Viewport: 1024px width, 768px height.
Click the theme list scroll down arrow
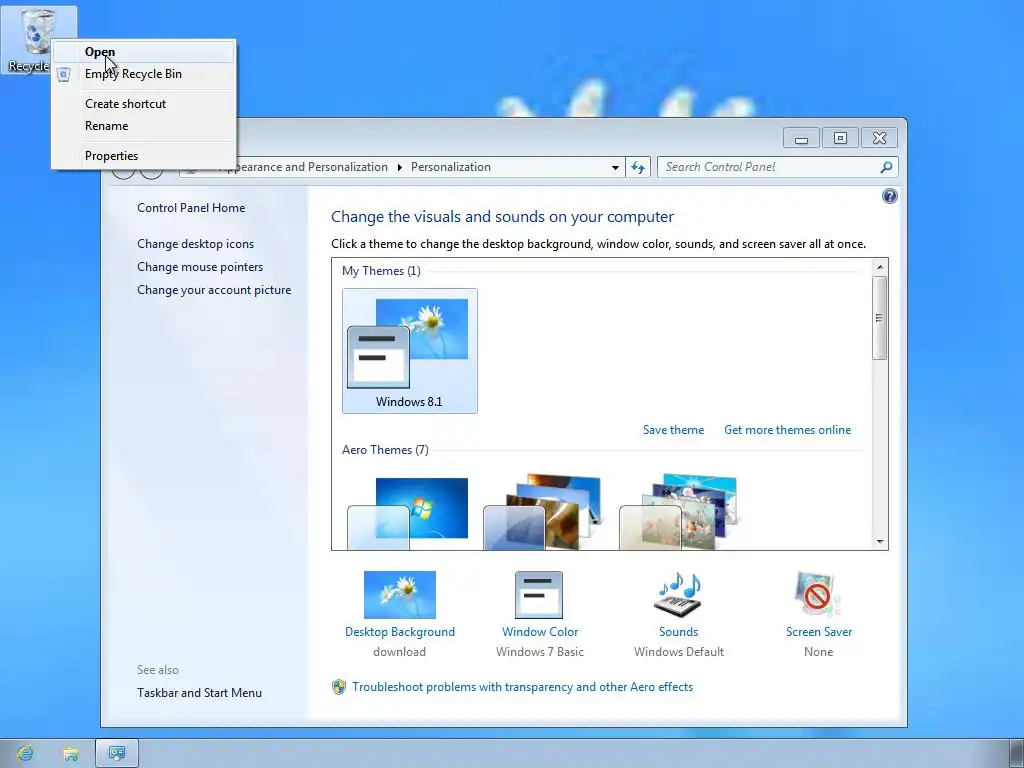(x=880, y=541)
